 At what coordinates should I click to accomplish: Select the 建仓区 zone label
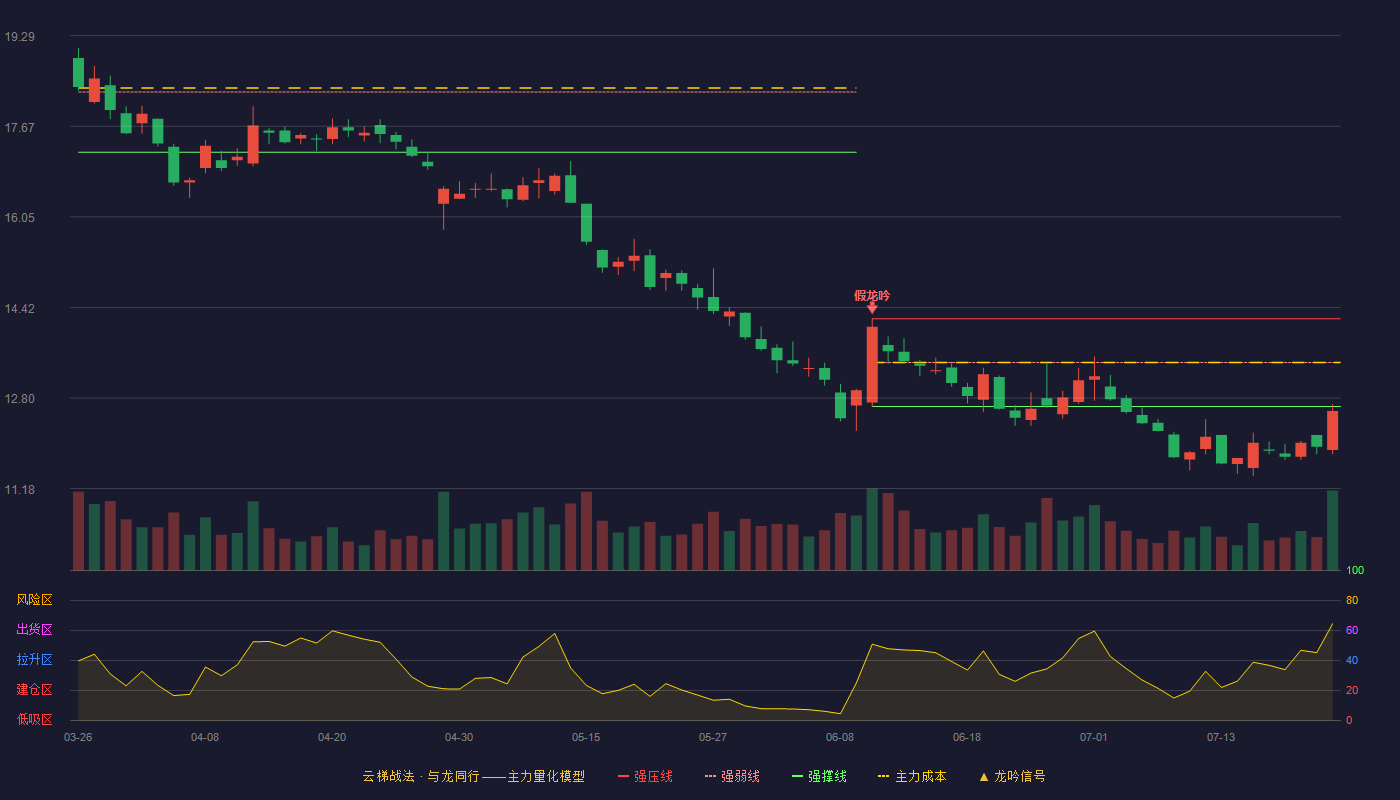(34, 690)
